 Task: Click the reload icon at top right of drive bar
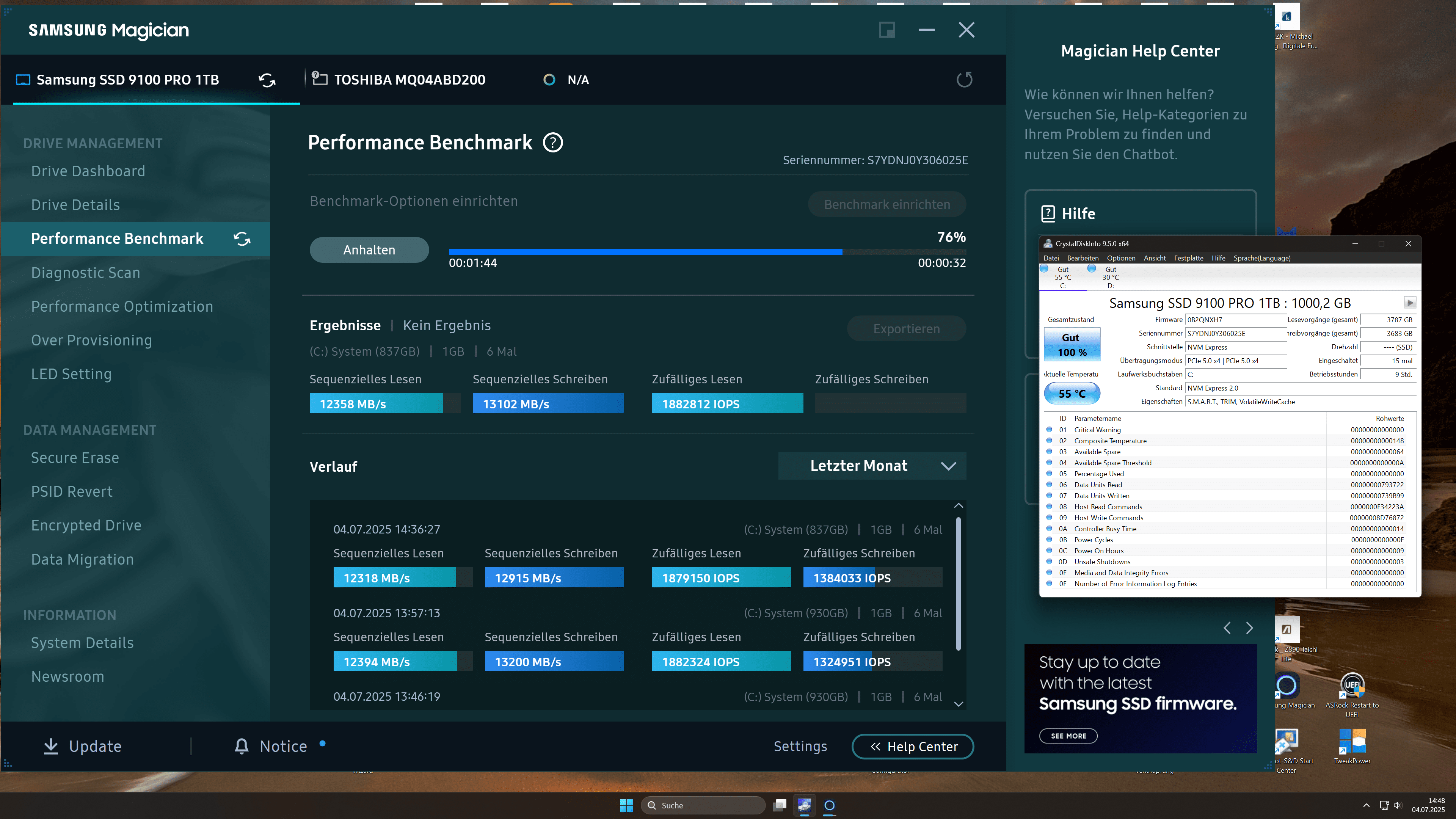tap(964, 80)
